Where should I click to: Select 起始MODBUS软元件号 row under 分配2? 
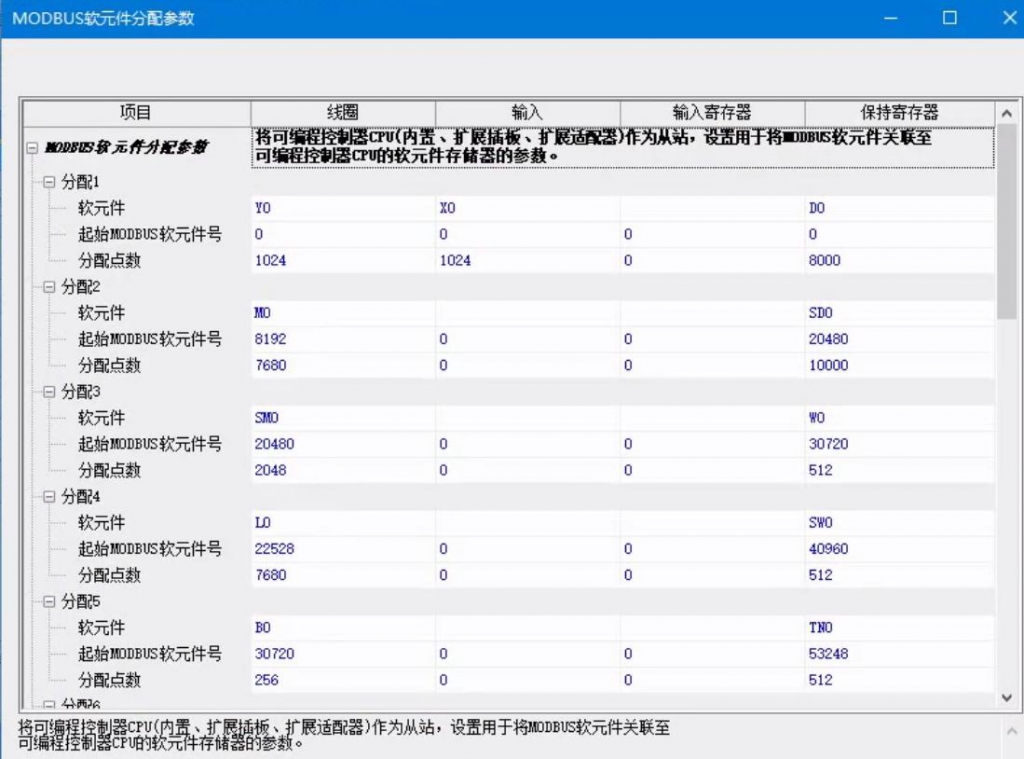point(150,339)
